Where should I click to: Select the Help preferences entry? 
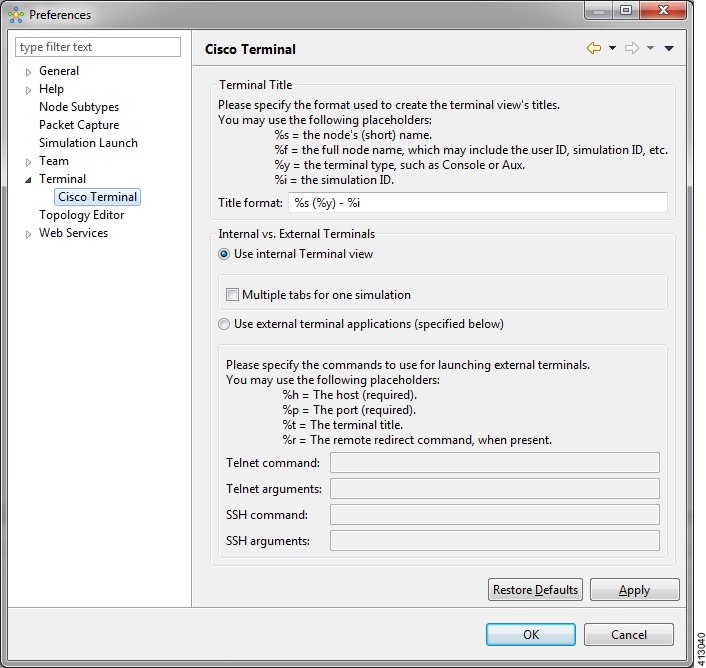coord(51,89)
